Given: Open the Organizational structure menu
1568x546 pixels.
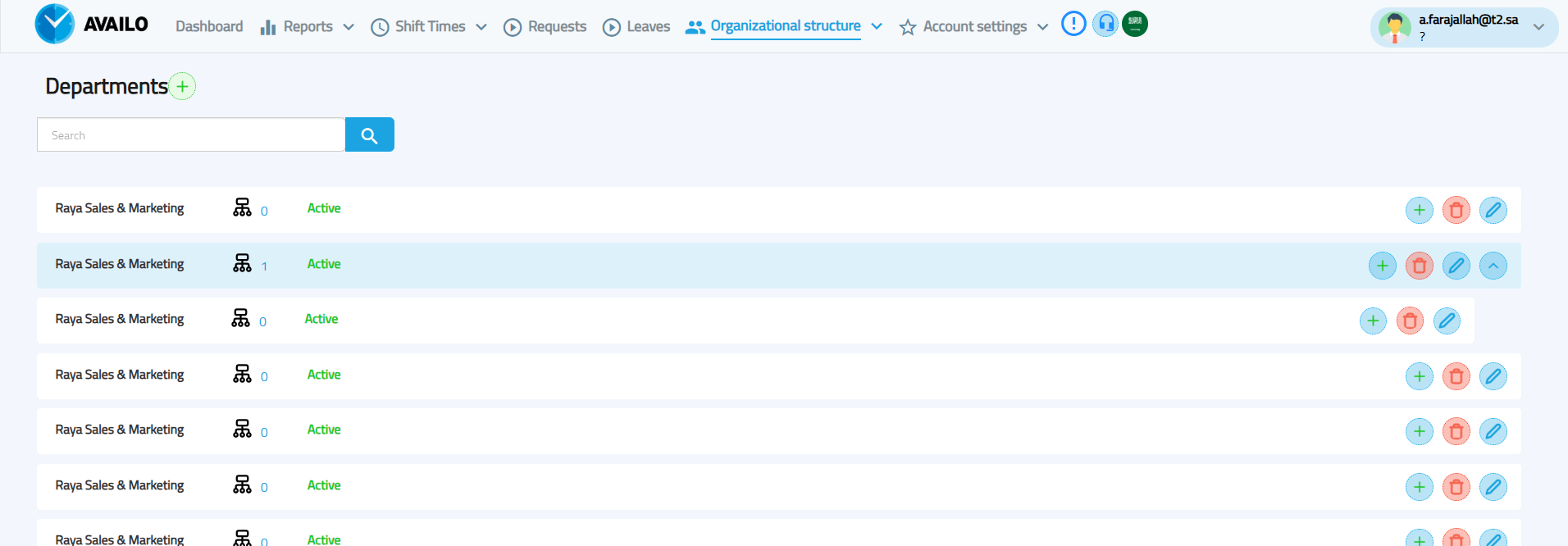Looking at the screenshot, I should click(786, 26).
